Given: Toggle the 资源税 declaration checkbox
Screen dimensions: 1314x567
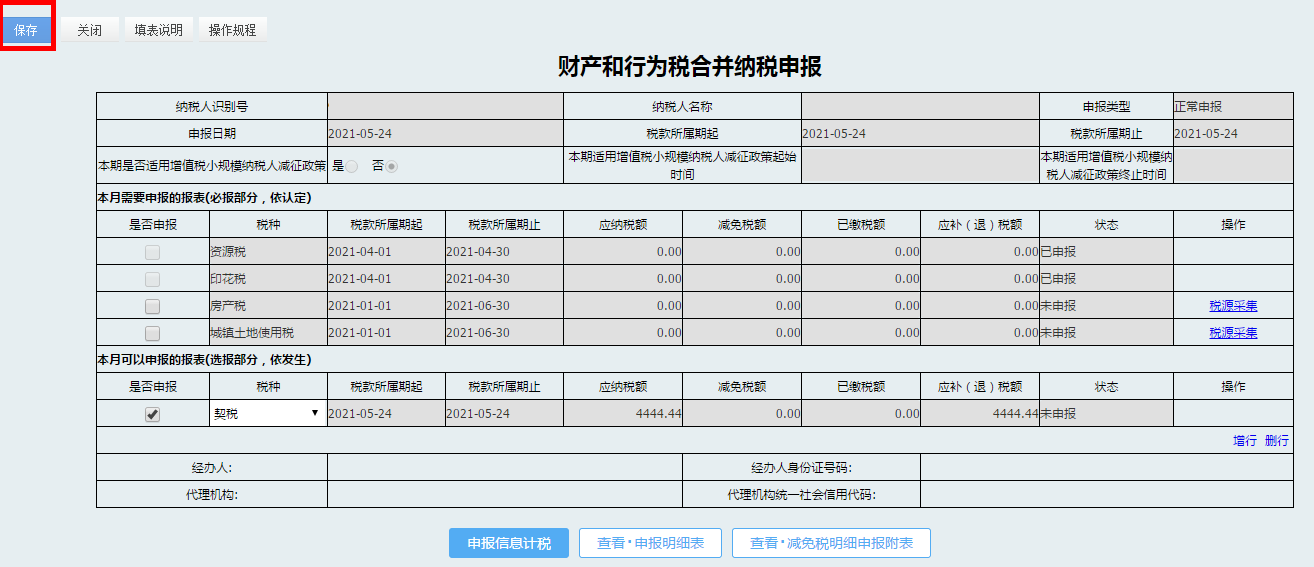Looking at the screenshot, I should (152, 252).
